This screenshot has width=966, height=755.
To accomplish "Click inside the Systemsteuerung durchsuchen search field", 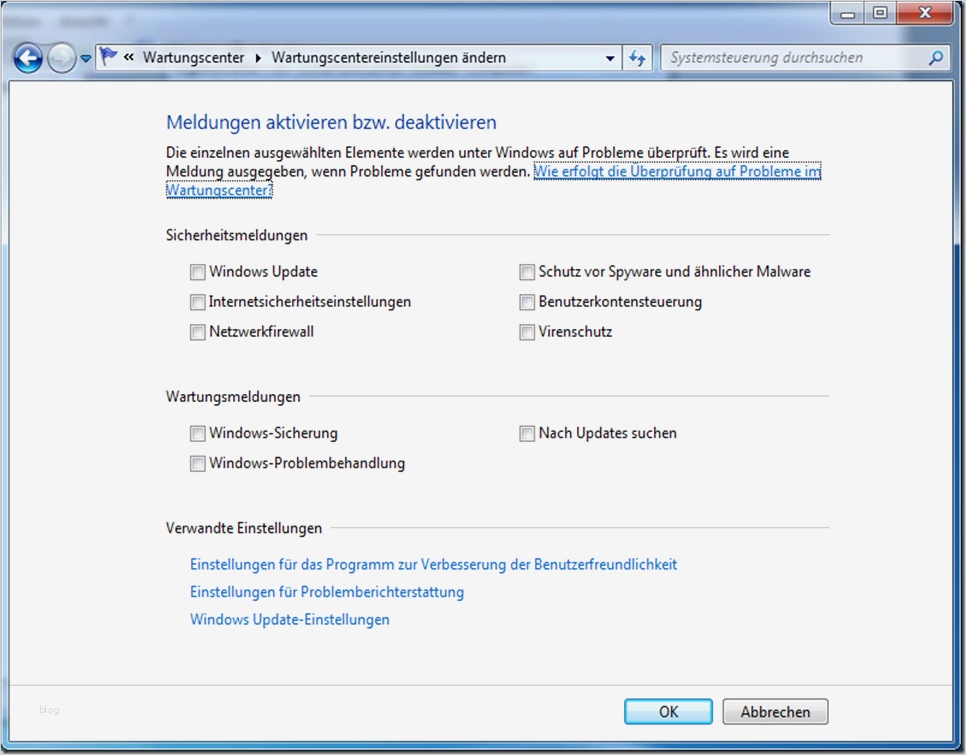I will [780, 57].
